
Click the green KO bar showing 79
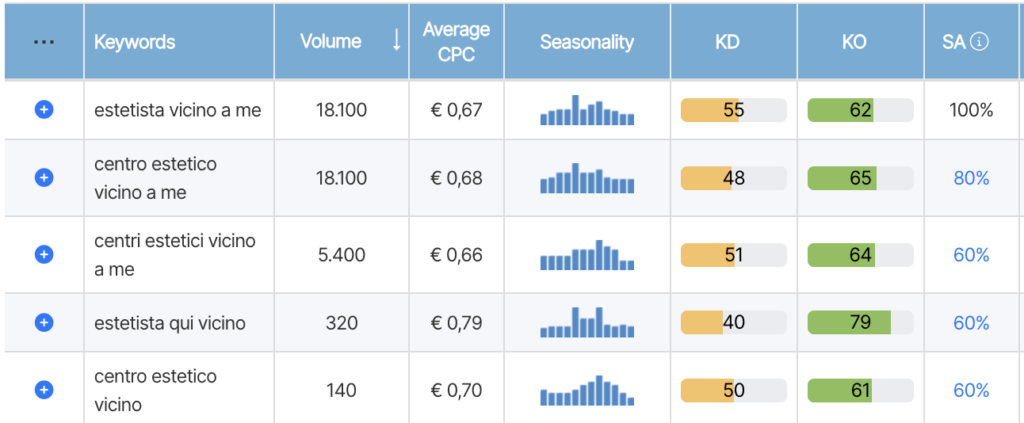pyautogui.click(x=859, y=323)
